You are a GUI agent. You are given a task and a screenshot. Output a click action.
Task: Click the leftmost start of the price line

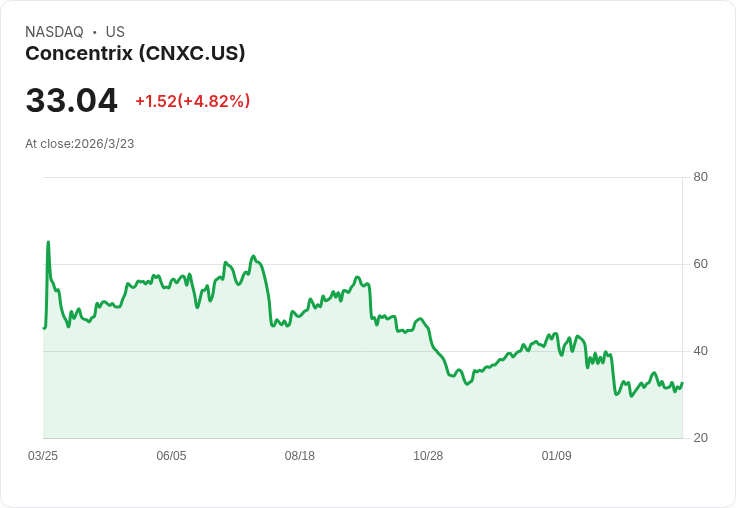tap(44, 328)
